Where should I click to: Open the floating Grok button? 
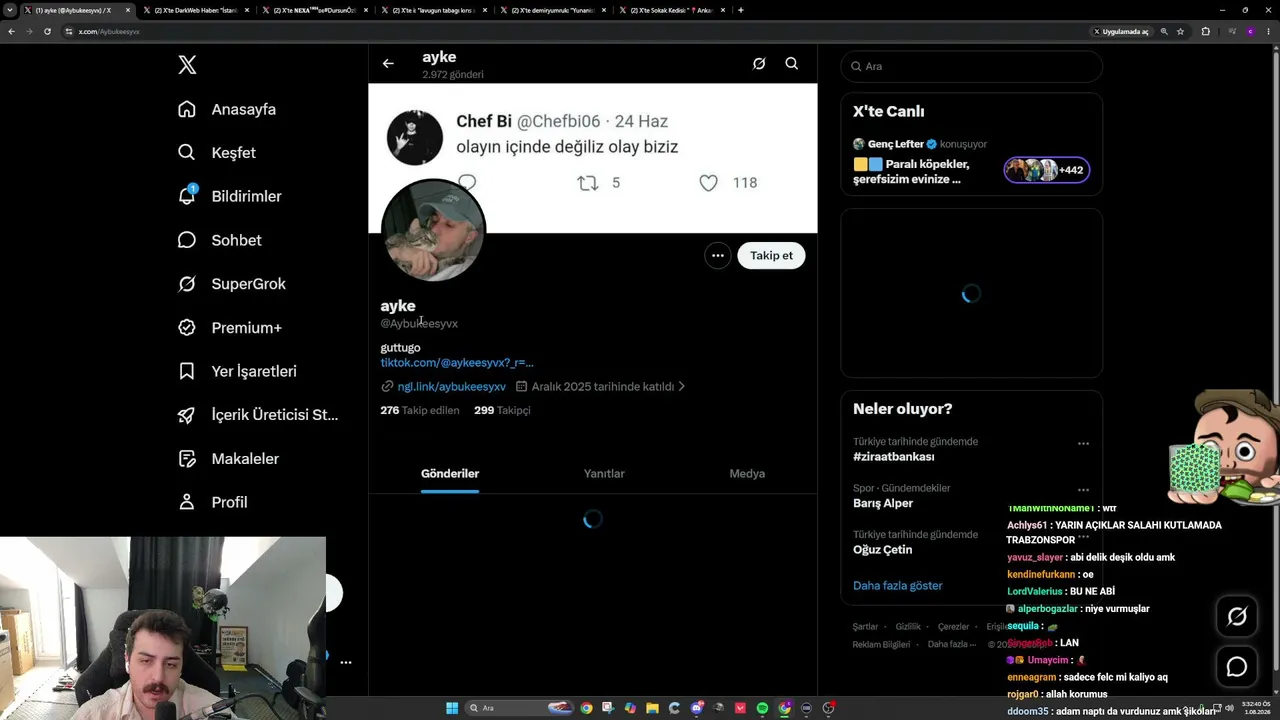tap(1237, 617)
